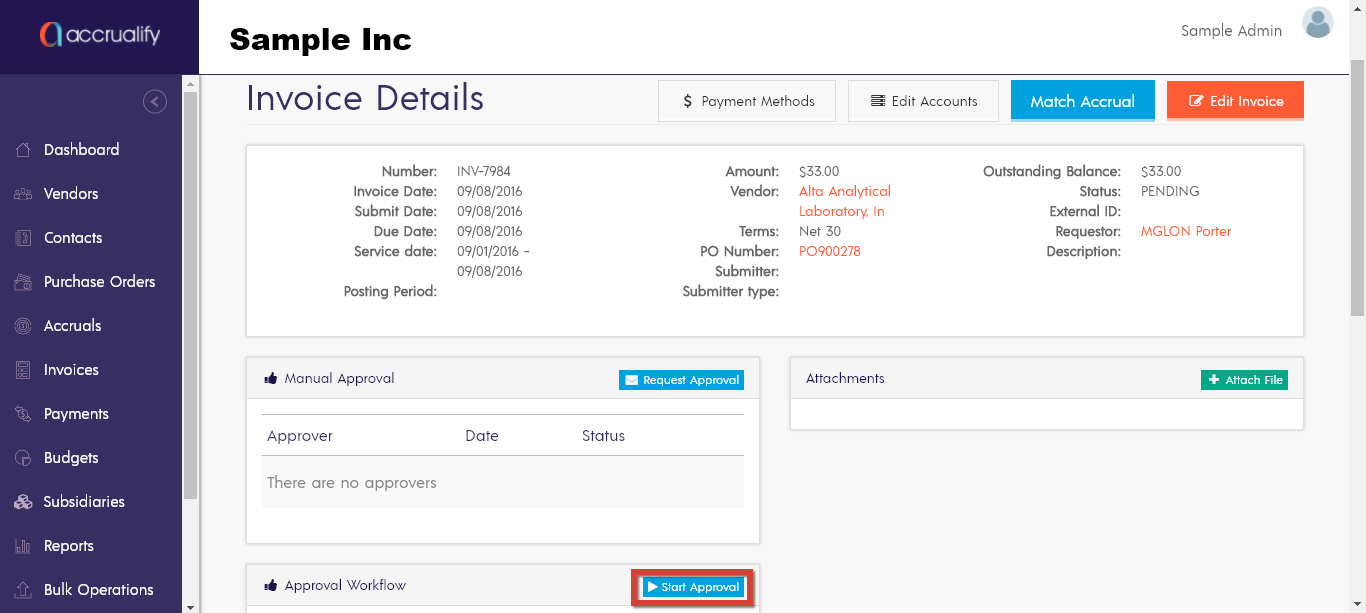
Task: Click the accrualify logo
Action: [100, 35]
